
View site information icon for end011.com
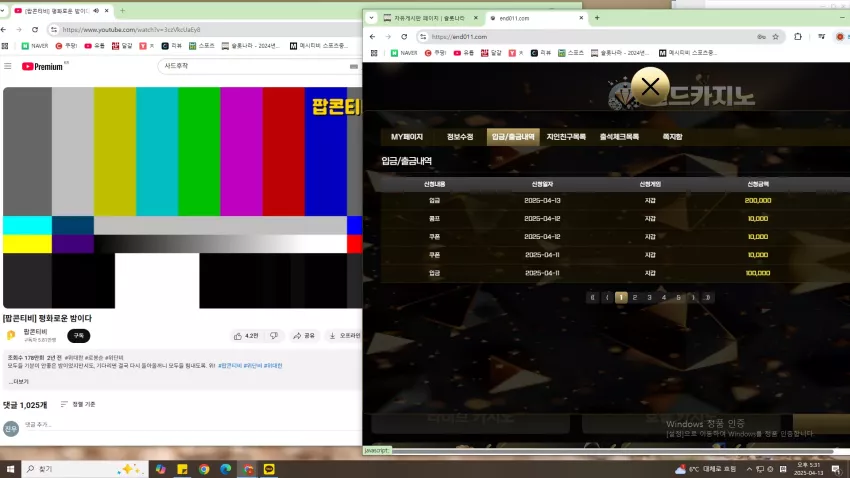pos(423,37)
